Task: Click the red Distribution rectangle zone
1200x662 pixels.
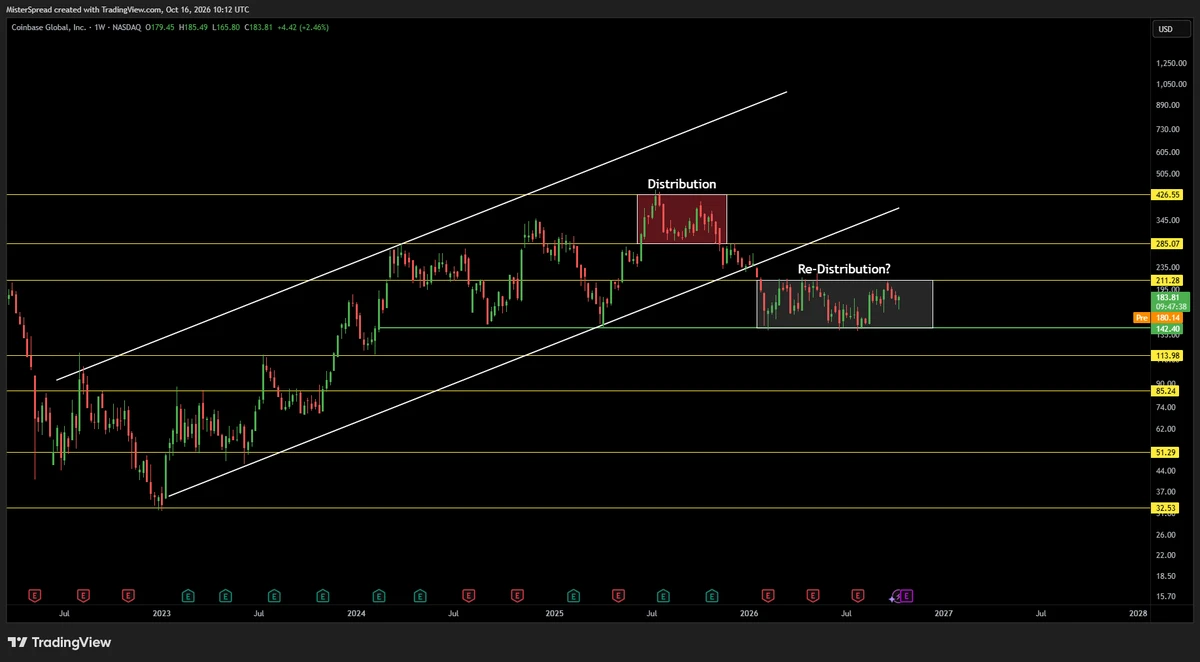Action: (682, 219)
